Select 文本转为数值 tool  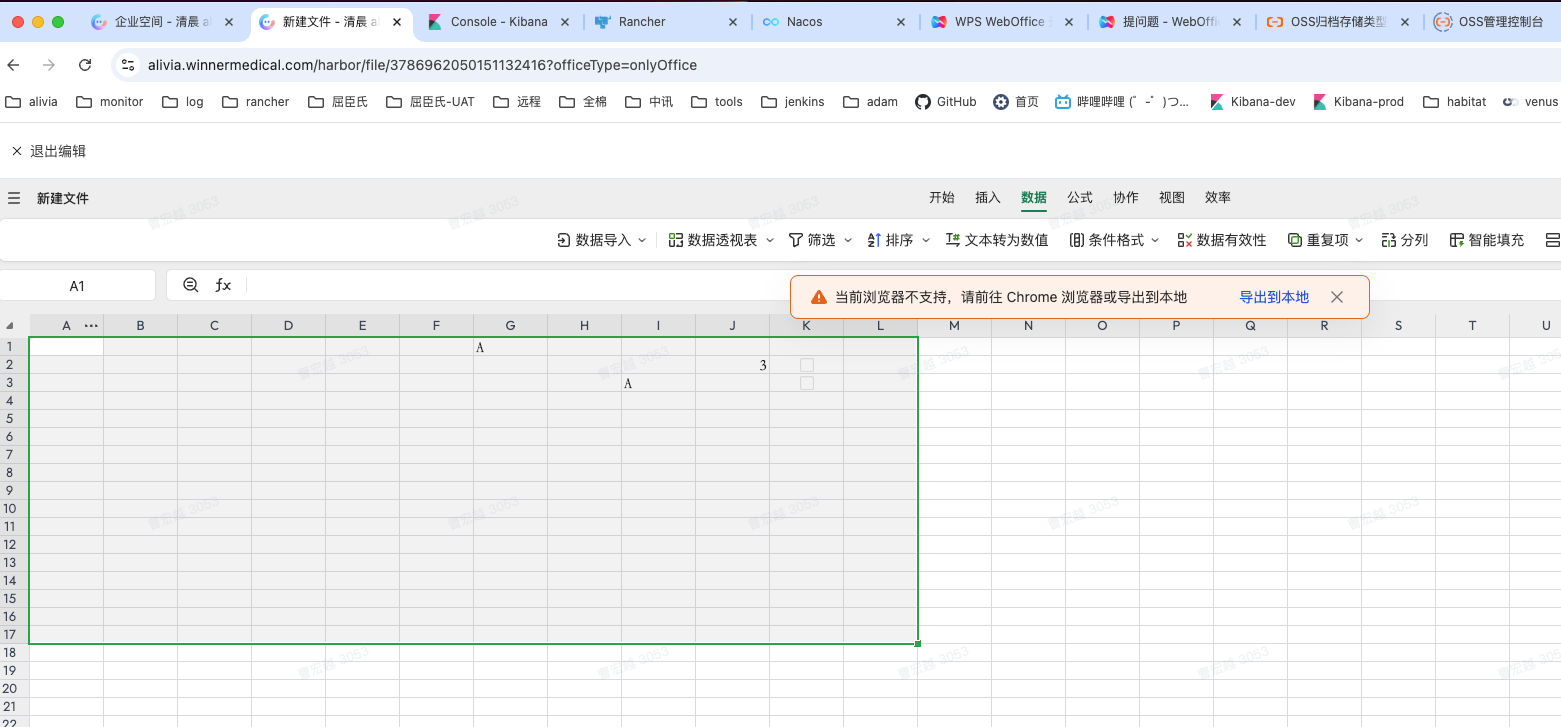click(997, 240)
